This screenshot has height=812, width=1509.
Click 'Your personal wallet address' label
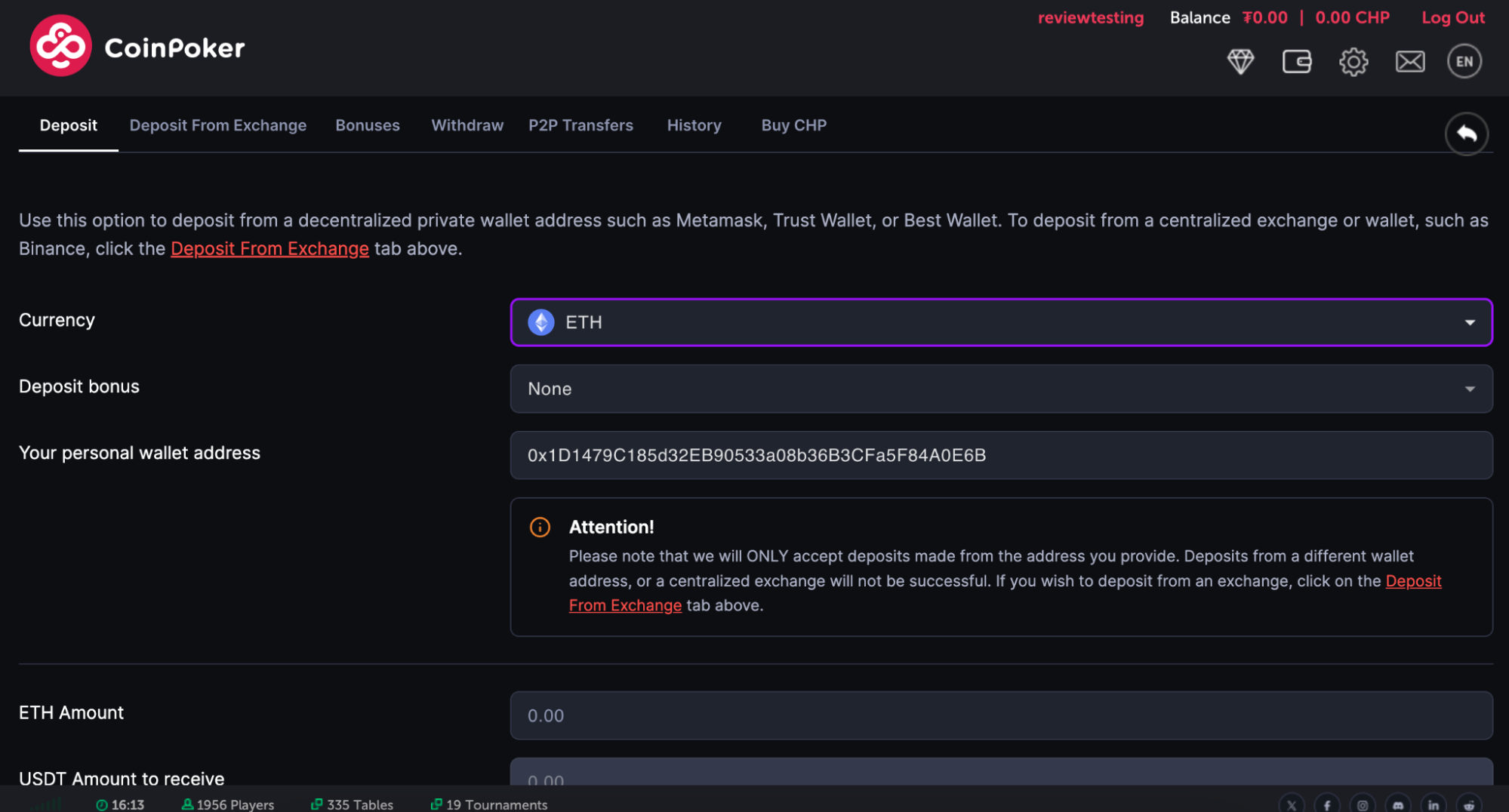140,453
